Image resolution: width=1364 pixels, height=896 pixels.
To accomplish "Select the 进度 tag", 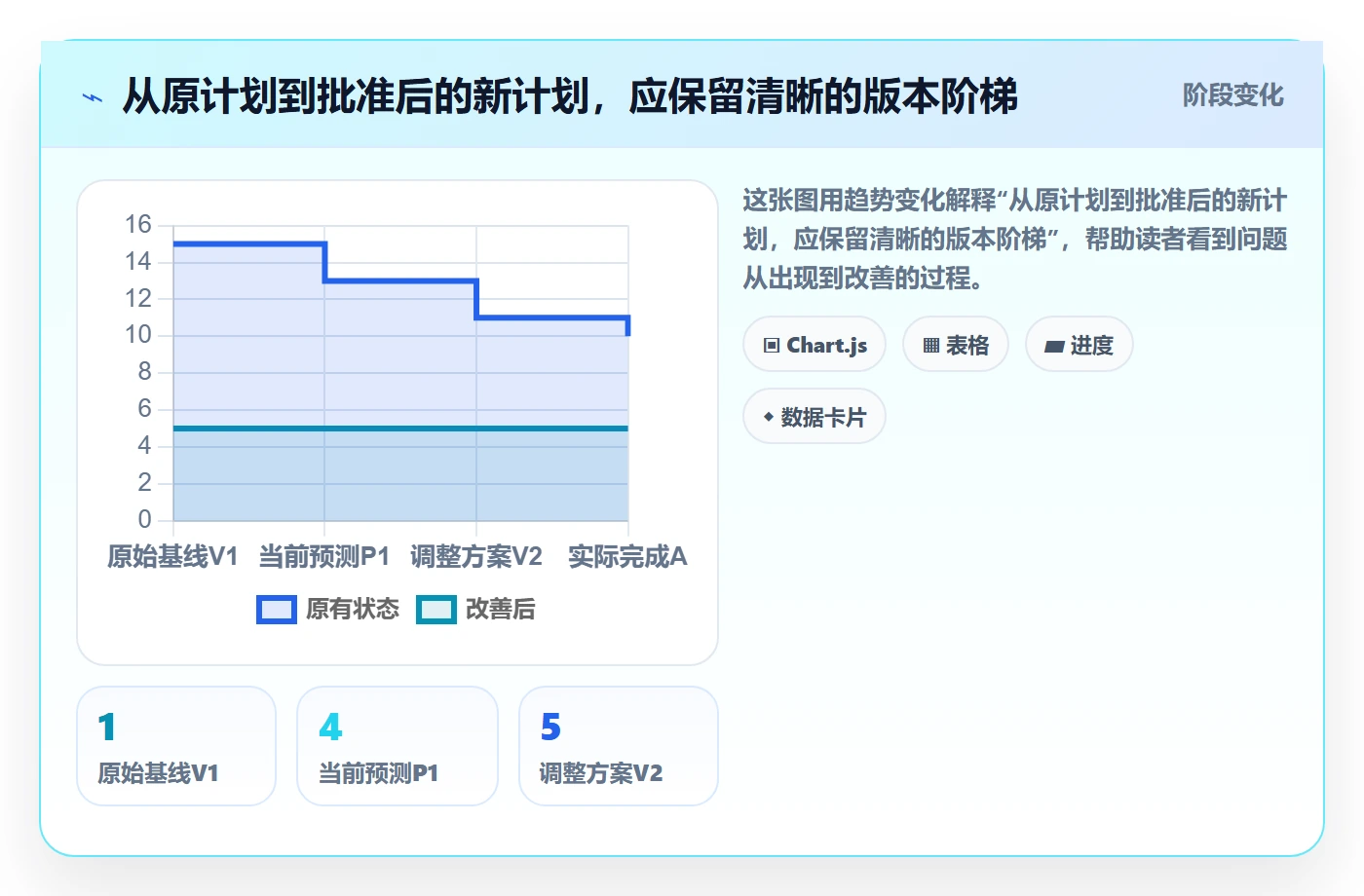I will point(1080,345).
